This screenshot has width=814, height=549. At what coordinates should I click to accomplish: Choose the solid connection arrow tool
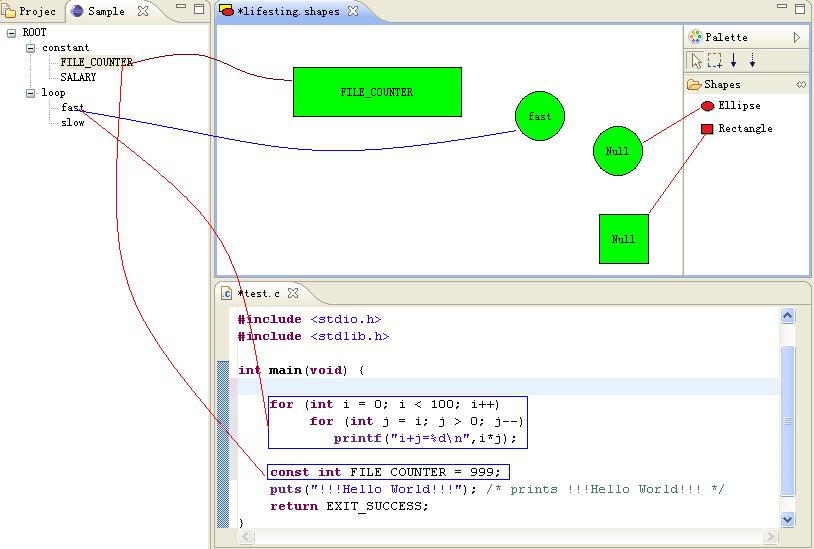coord(734,61)
